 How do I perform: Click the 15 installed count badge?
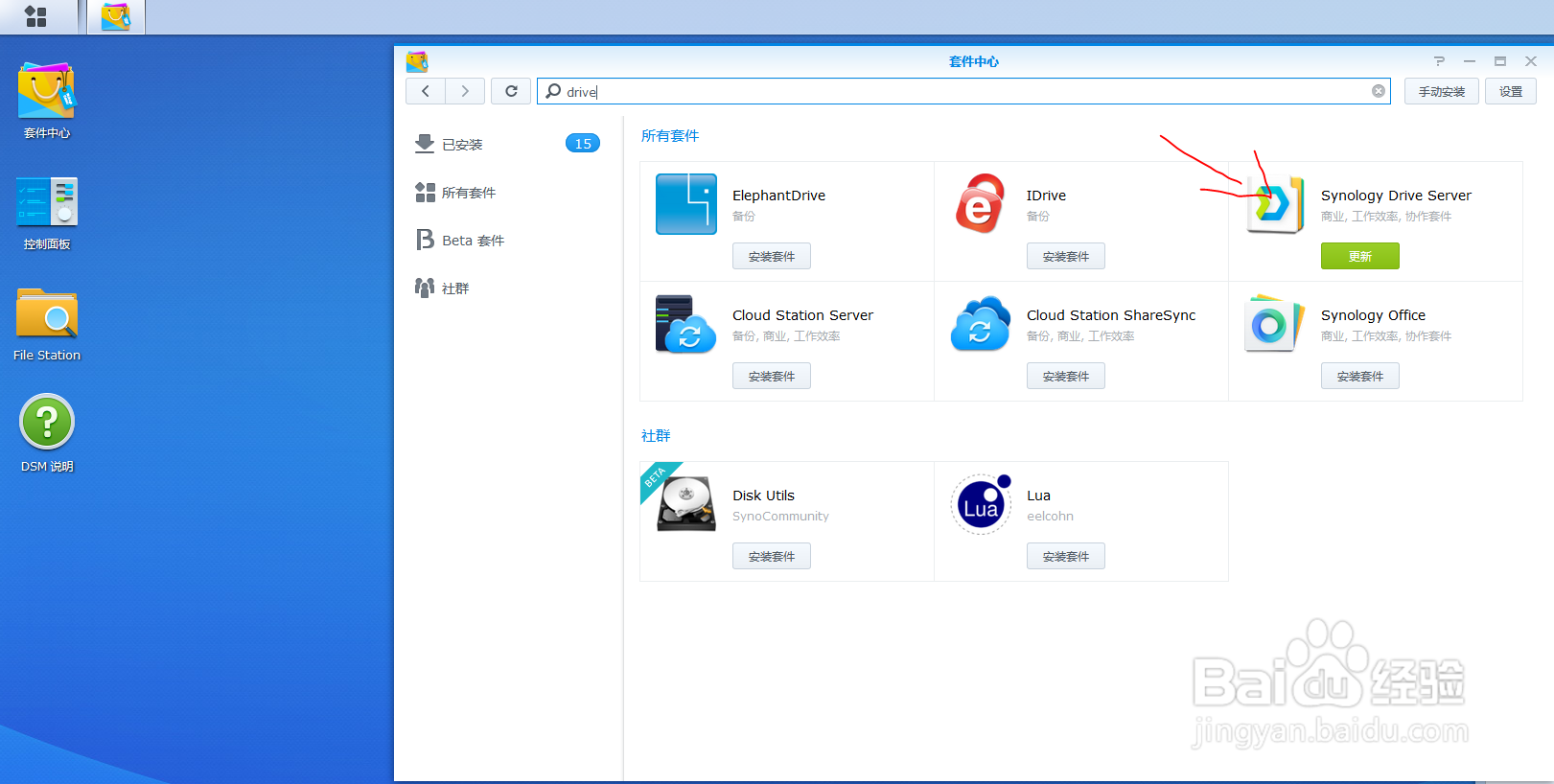pos(583,144)
